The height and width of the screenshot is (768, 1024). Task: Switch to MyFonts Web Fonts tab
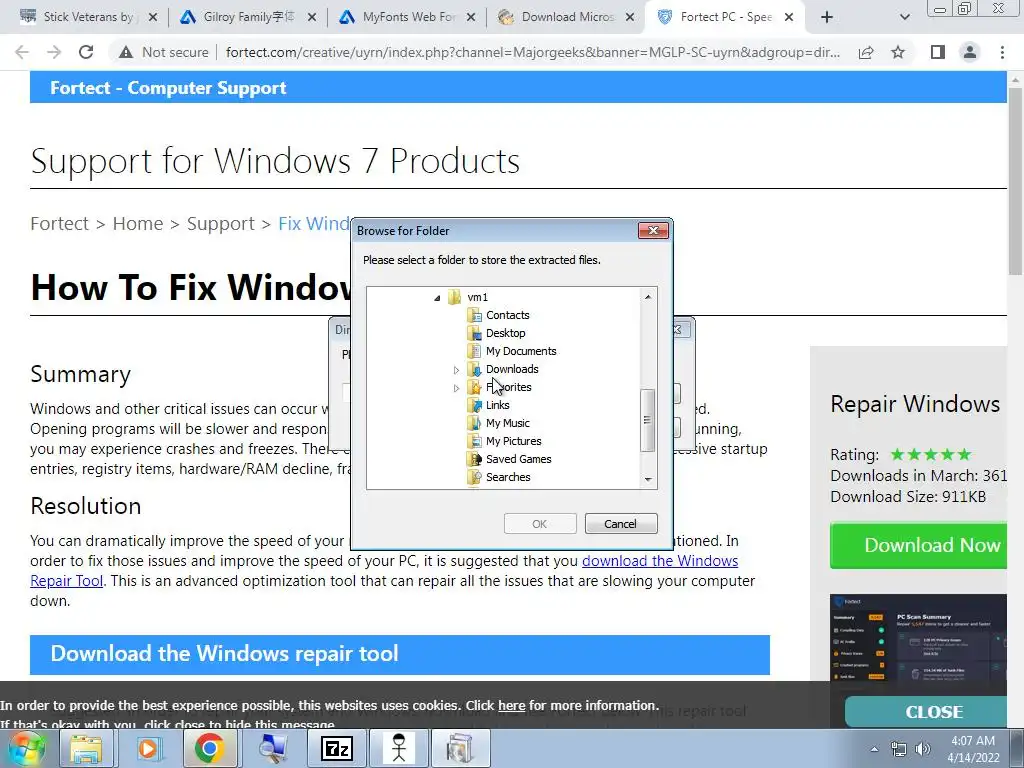(408, 17)
